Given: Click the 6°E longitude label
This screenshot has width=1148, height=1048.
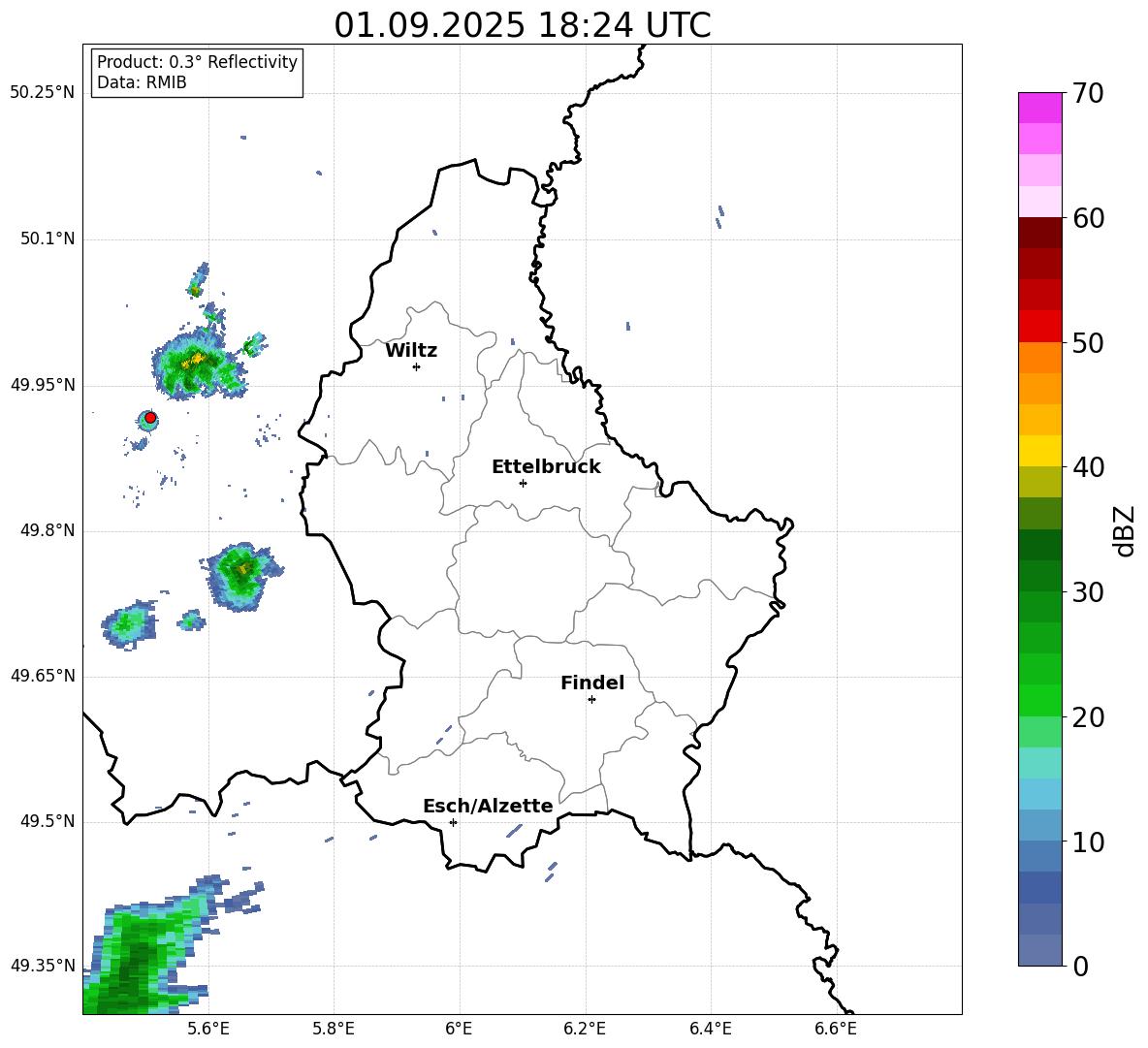Looking at the screenshot, I should pyautogui.click(x=459, y=1029).
